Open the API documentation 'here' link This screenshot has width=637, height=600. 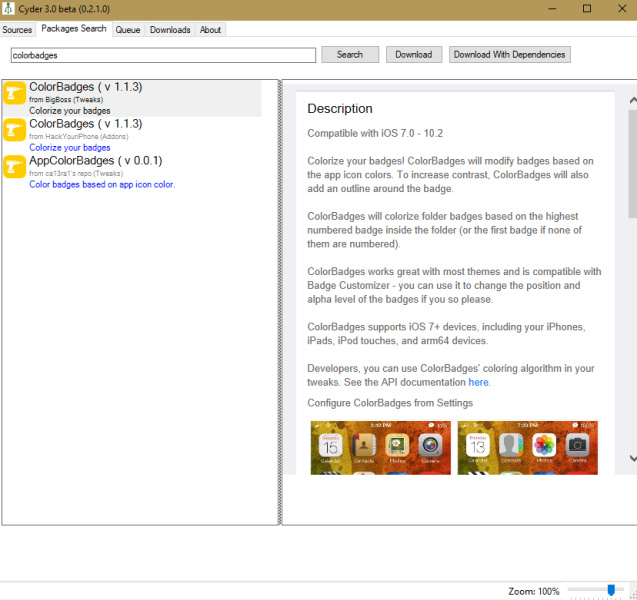(479, 383)
